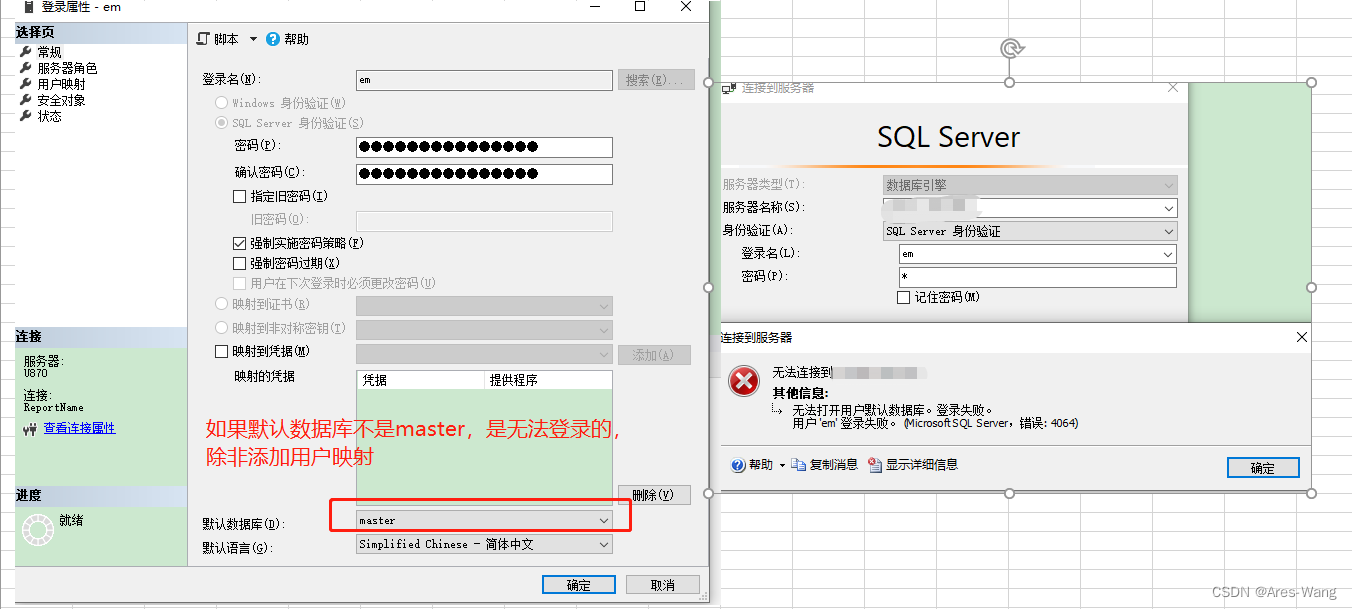The image size is (1352, 609).
Task: Open the 服务器类型 dropdown
Action: coord(1030,185)
